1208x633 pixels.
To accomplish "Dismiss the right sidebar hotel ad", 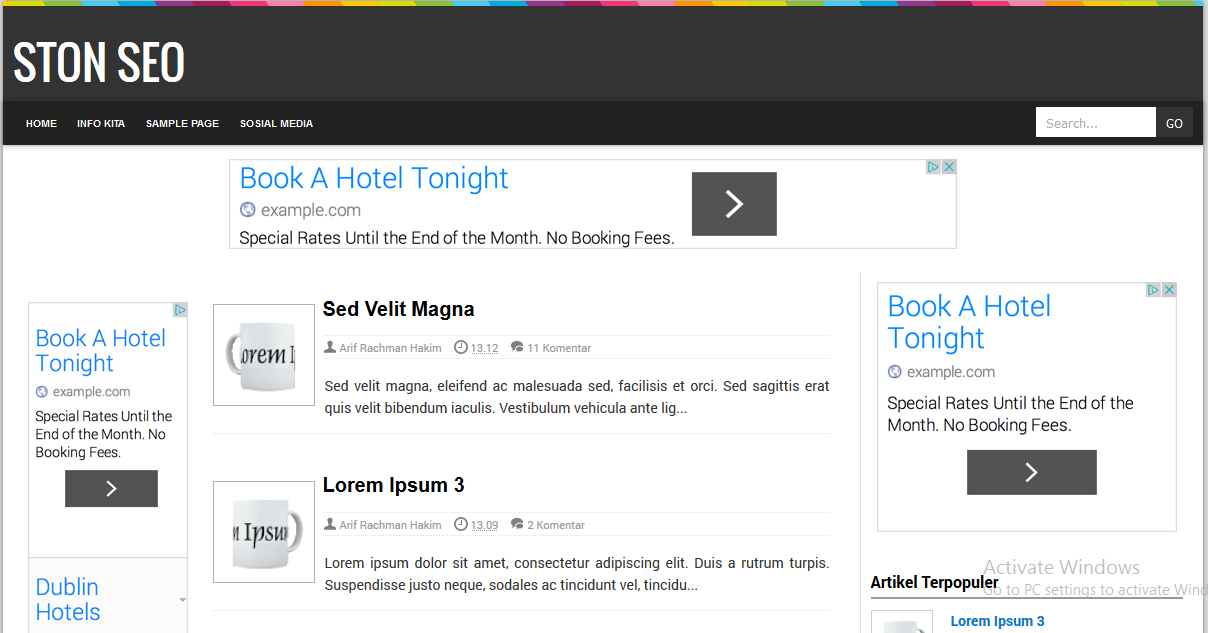I will pyautogui.click(x=1168, y=290).
